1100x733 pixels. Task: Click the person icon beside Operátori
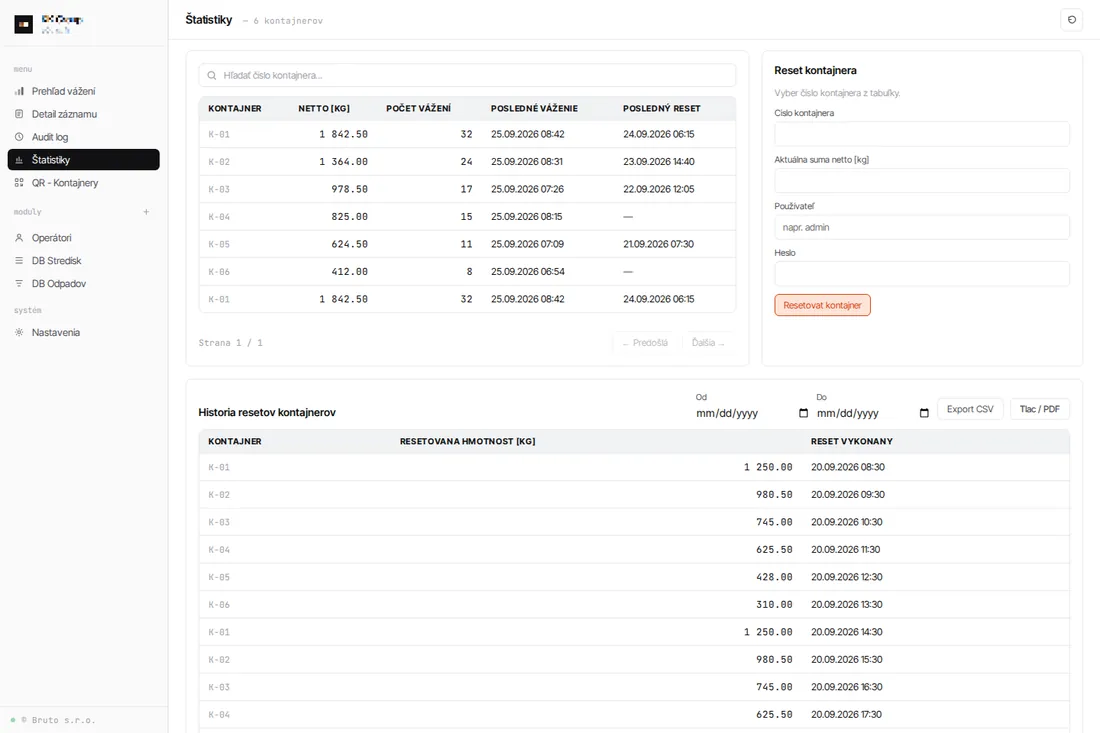19,238
